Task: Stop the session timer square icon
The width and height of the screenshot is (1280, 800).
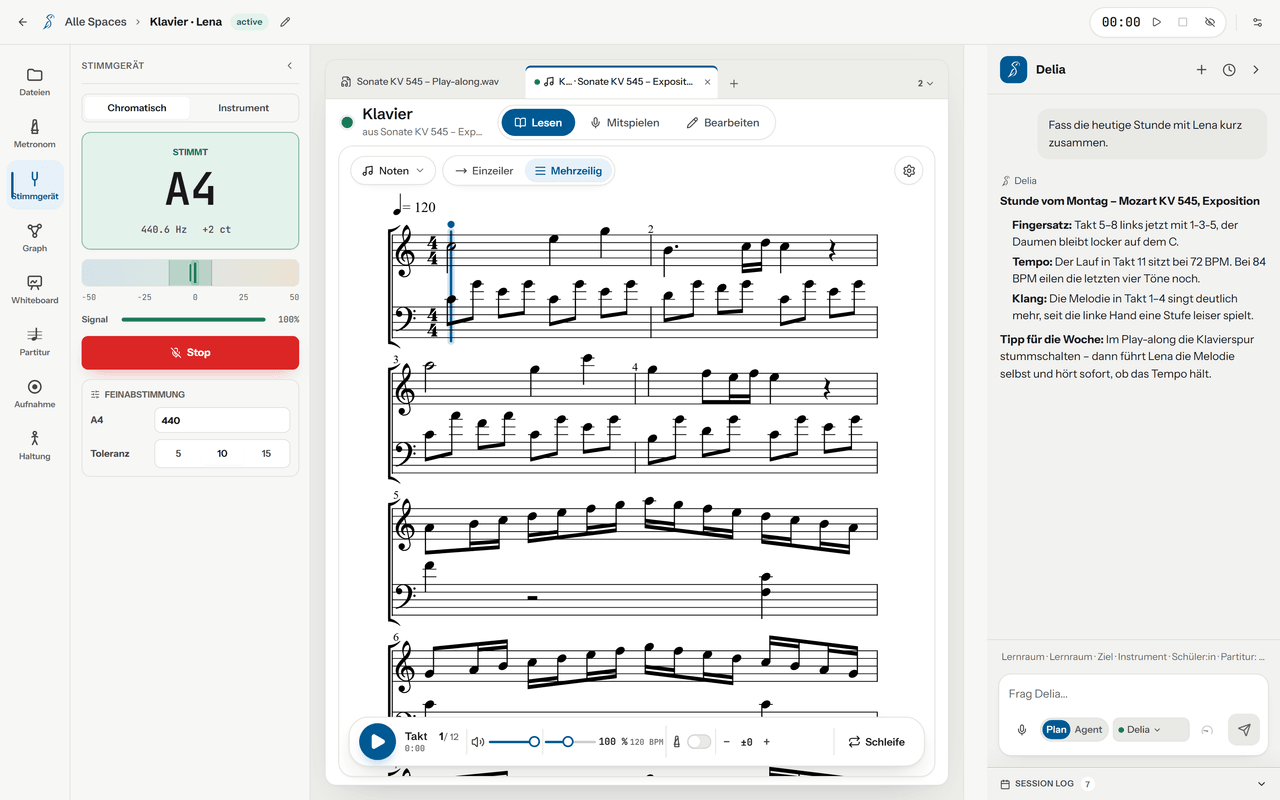Action: coord(1183,22)
